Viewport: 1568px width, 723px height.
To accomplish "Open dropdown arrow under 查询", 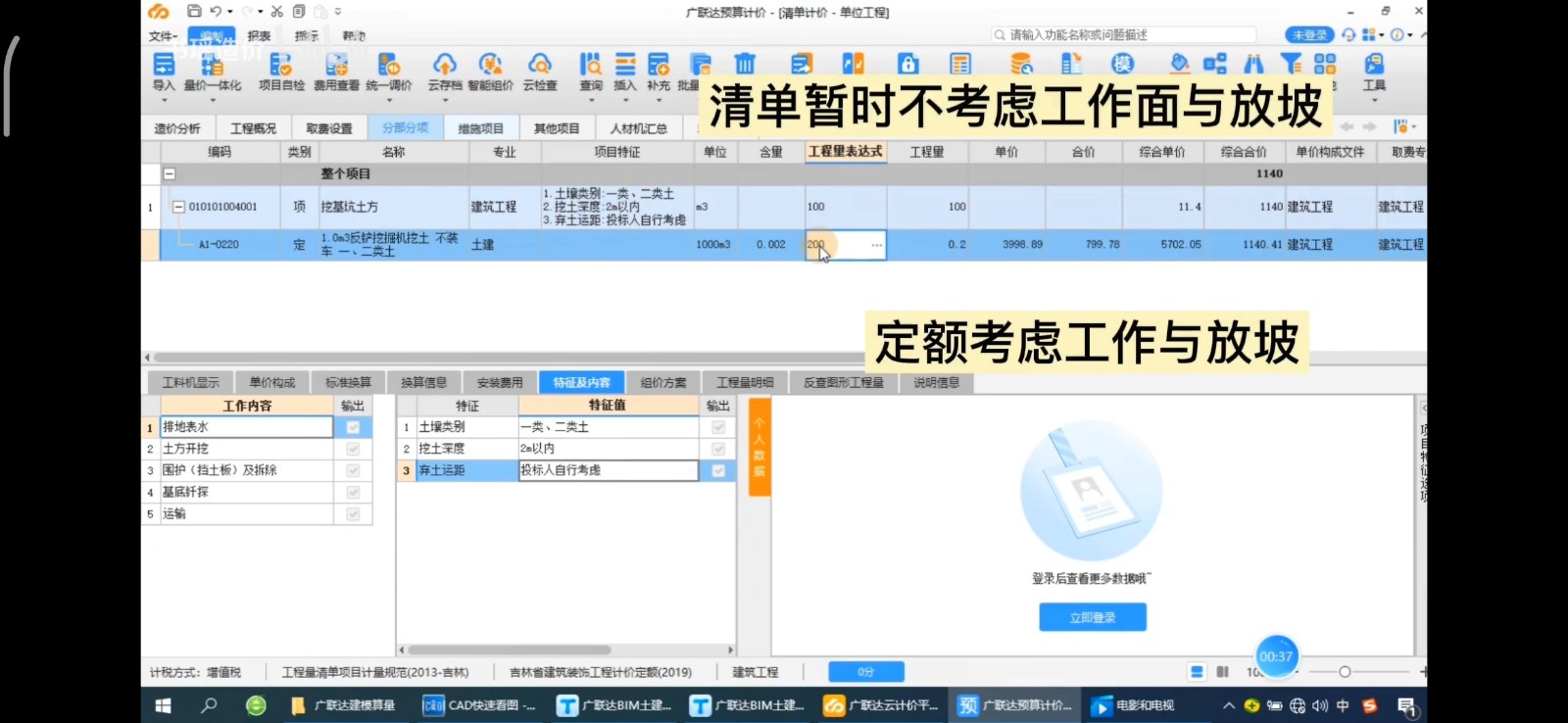I will (x=591, y=100).
